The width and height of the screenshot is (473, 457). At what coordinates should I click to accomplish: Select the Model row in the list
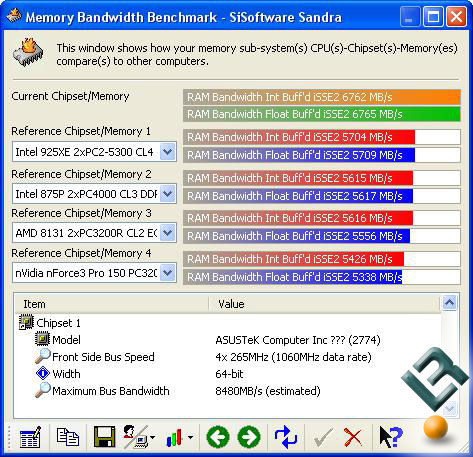[228, 340]
